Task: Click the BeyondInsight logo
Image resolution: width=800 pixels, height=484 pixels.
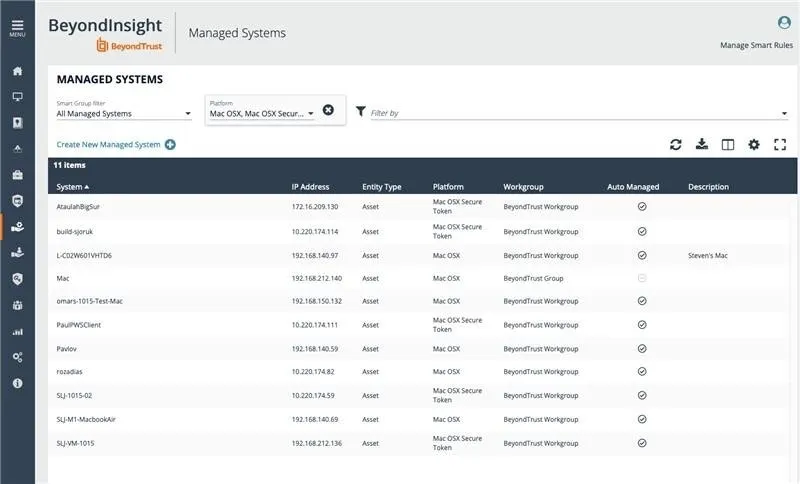Action: tap(105, 34)
